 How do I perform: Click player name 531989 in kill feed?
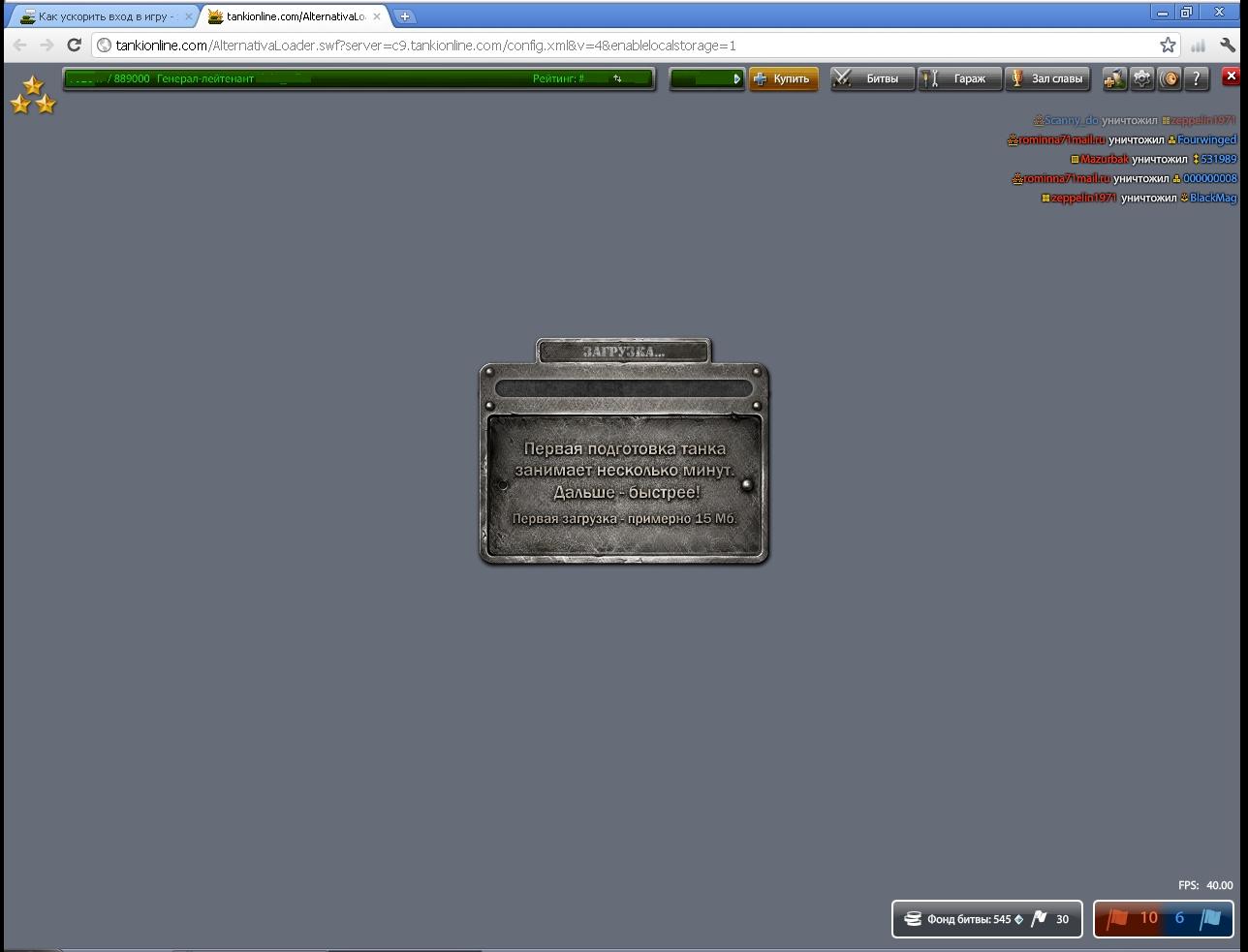tap(1219, 159)
